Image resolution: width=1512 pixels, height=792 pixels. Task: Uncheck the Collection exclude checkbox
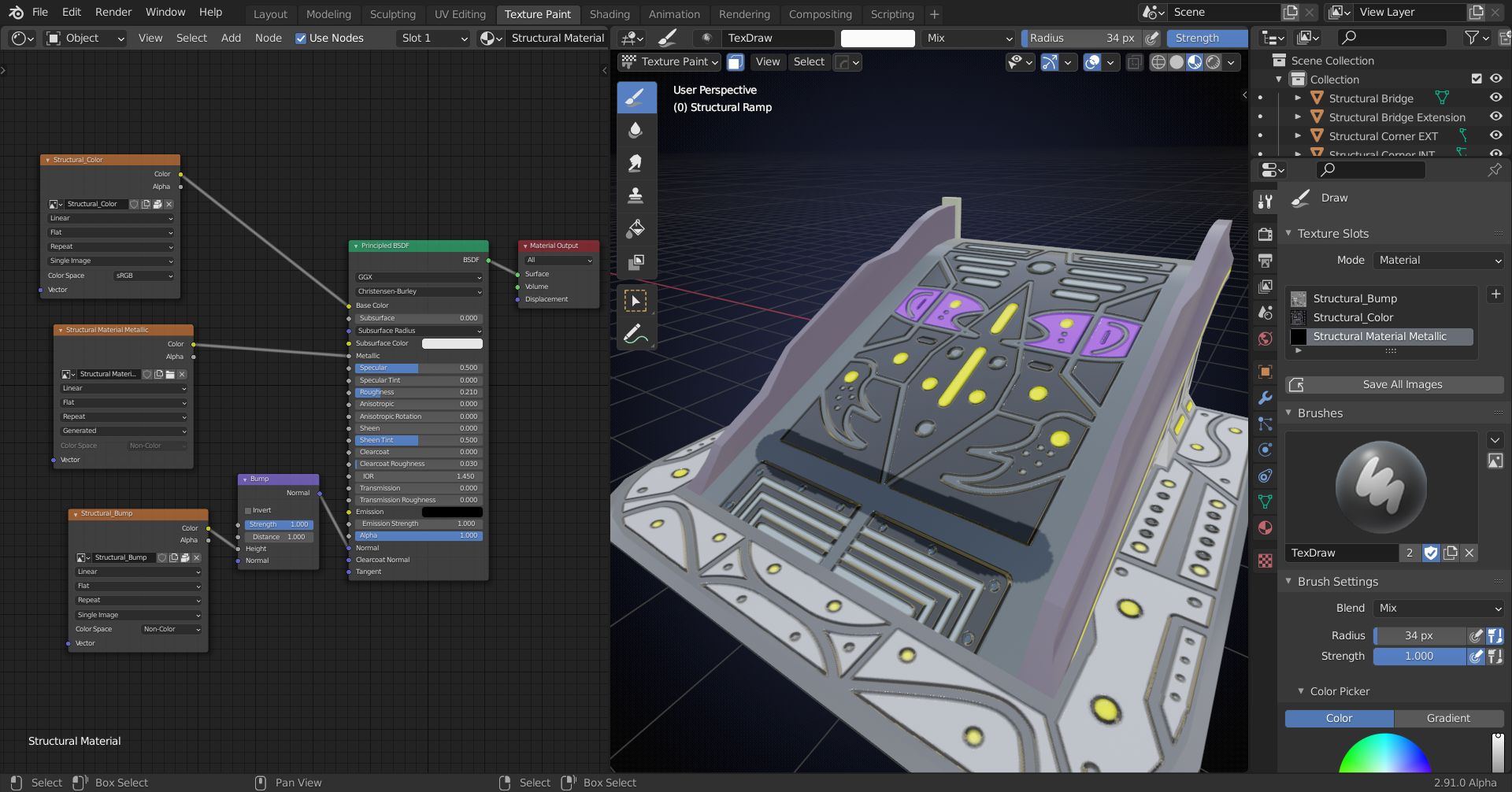click(x=1477, y=79)
